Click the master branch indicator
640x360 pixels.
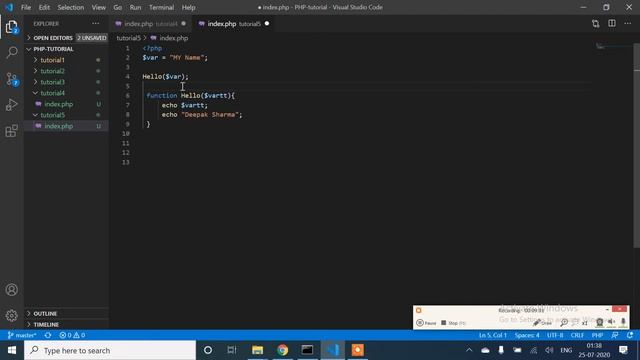click(22, 335)
